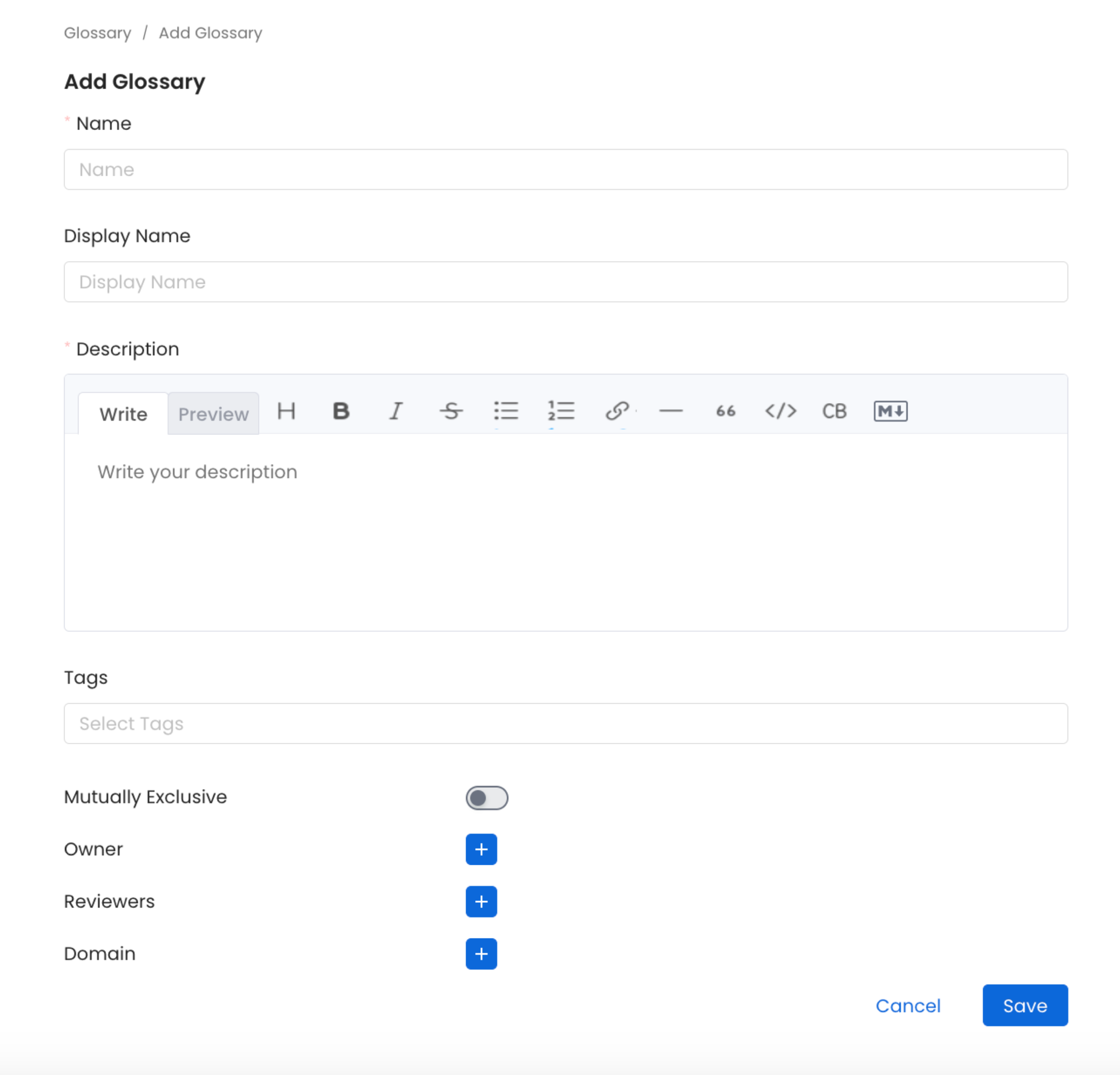
Task: Apply italic formatting to description text
Action: click(395, 411)
